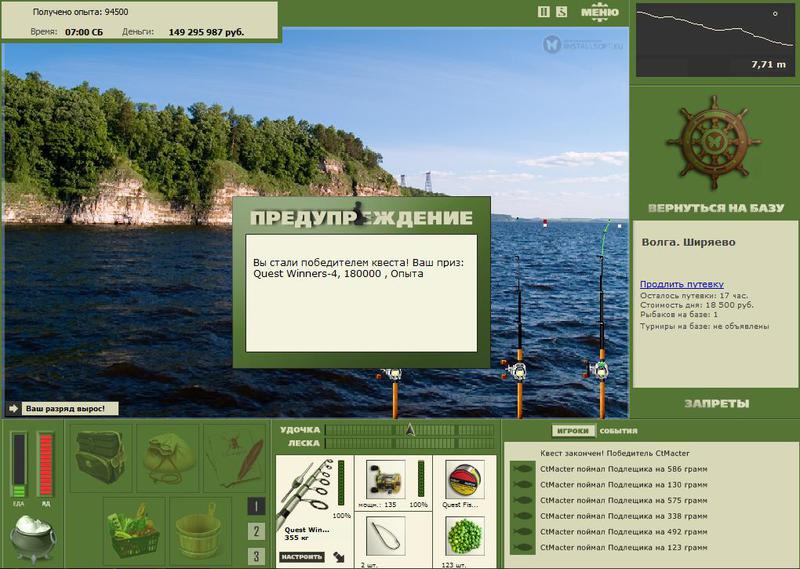The width and height of the screenshot is (800, 569).
Task: Open the wooden bucket groundbait icon
Action: [x=199, y=531]
